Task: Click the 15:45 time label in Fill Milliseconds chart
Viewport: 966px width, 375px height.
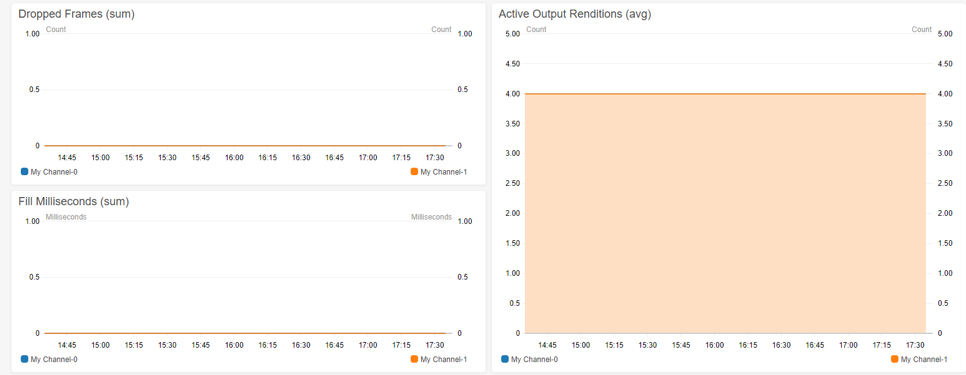Action: (201, 345)
